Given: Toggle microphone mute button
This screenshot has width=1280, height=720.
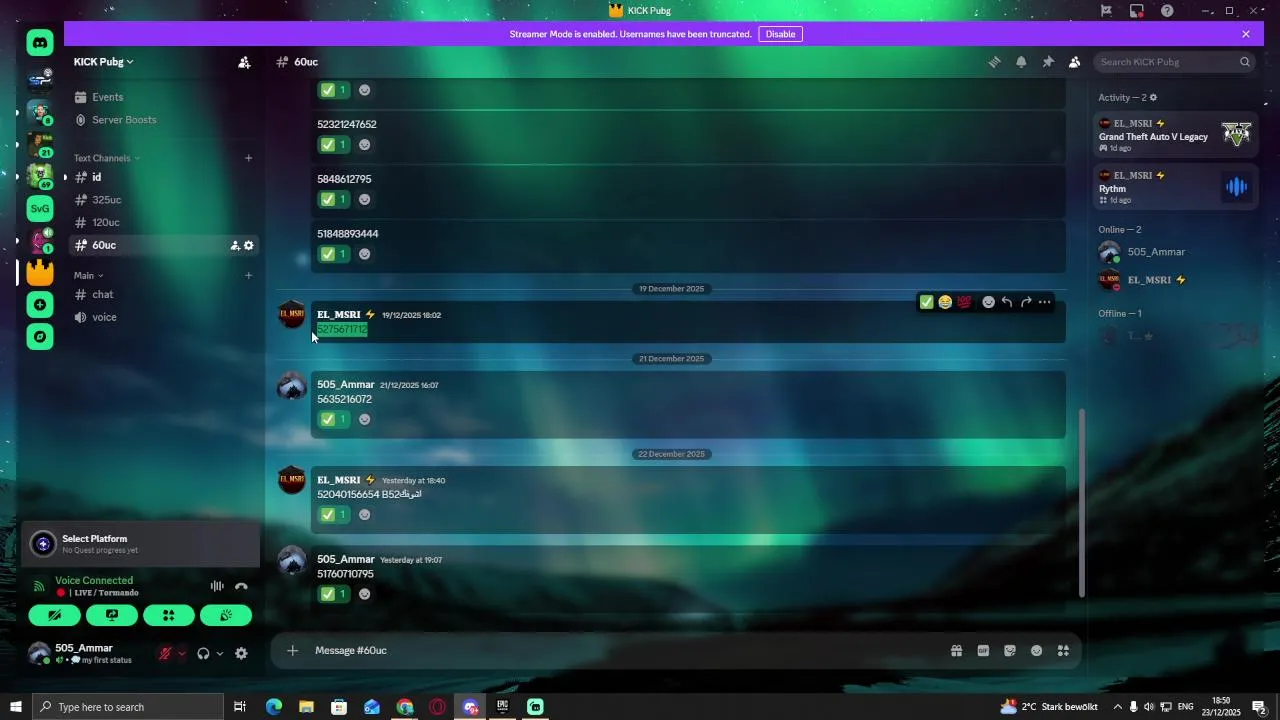Looking at the screenshot, I should [165, 653].
